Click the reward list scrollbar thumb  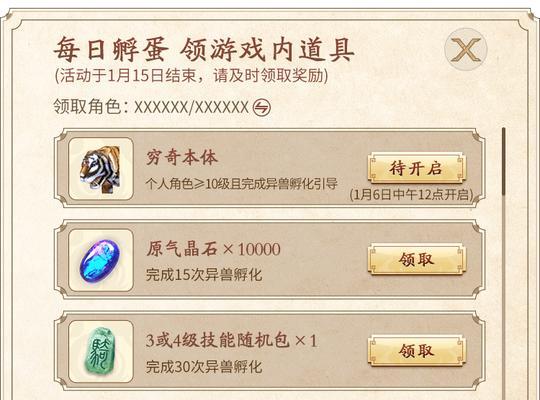[503, 161]
